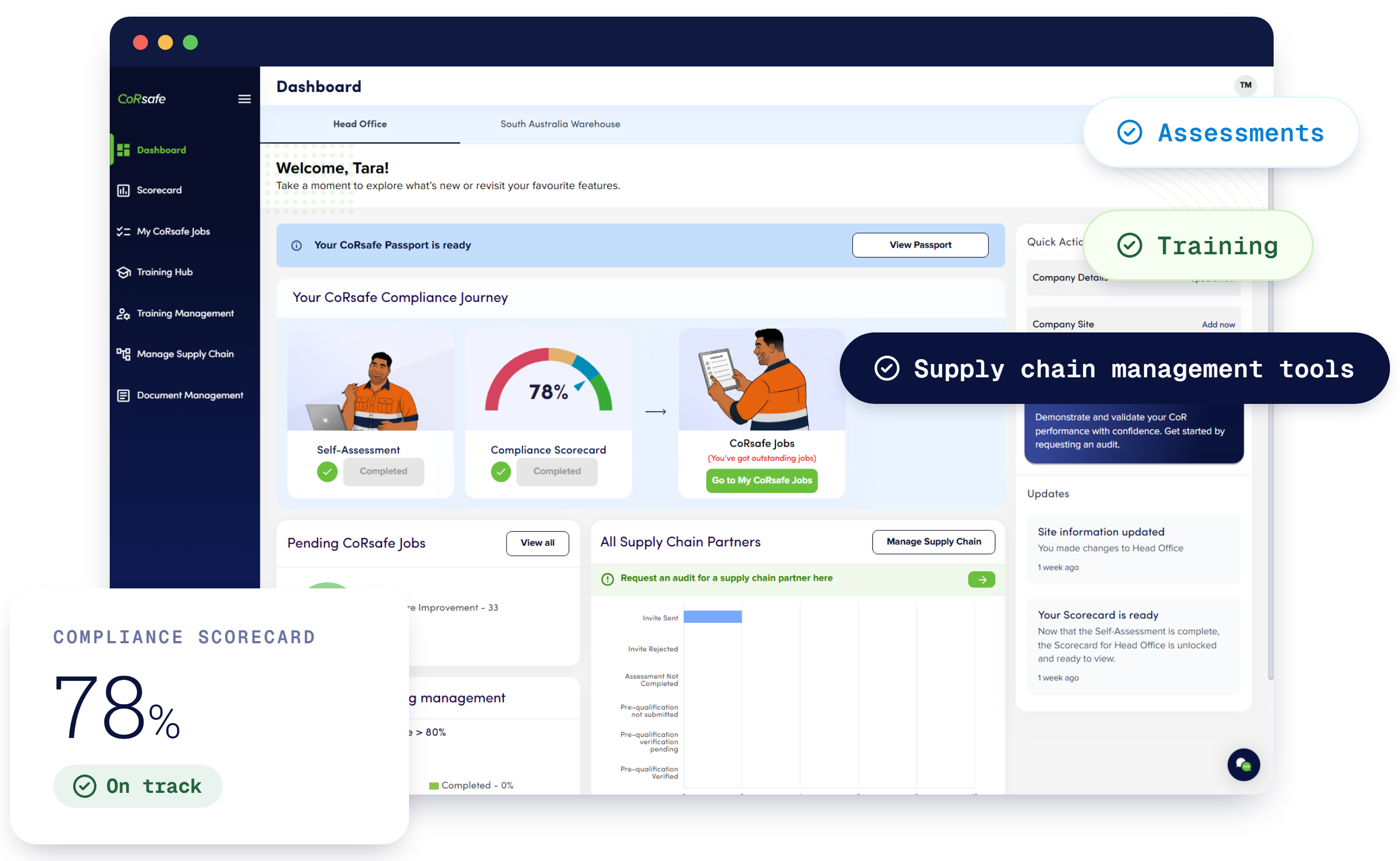Click the Pre-qualification not submitted label

649,711
